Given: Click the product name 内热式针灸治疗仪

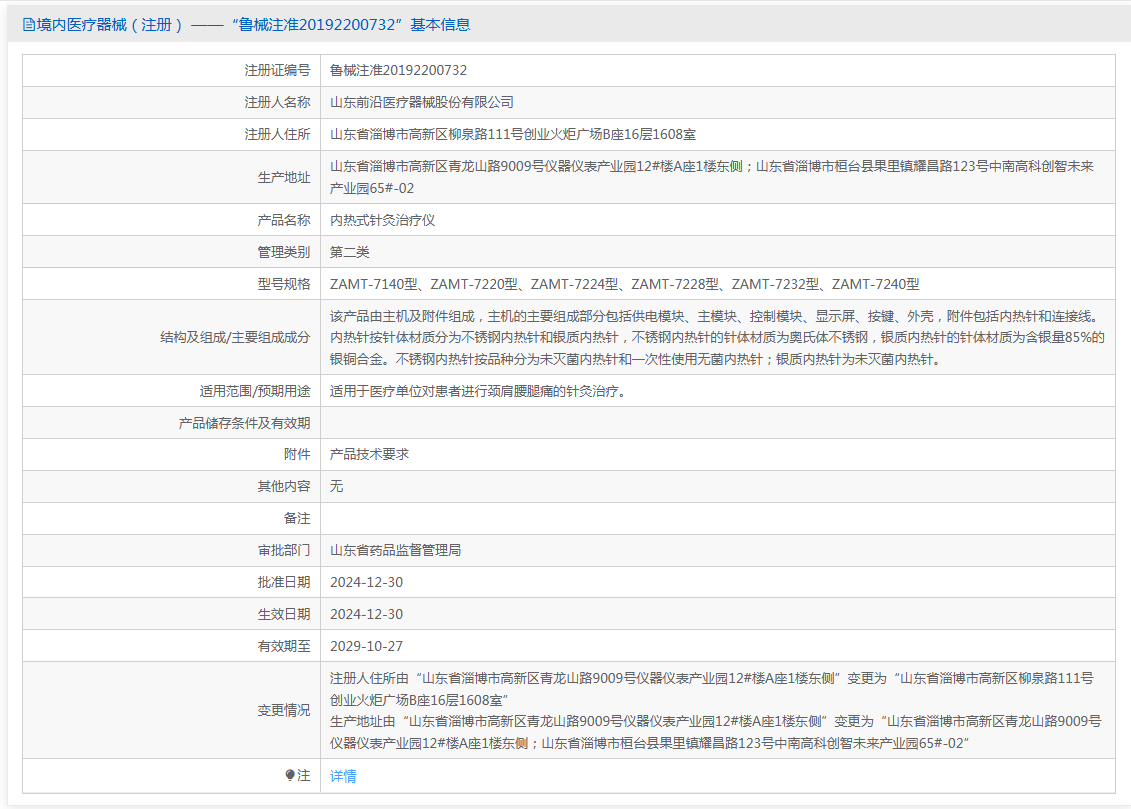Looking at the screenshot, I should click(382, 220).
